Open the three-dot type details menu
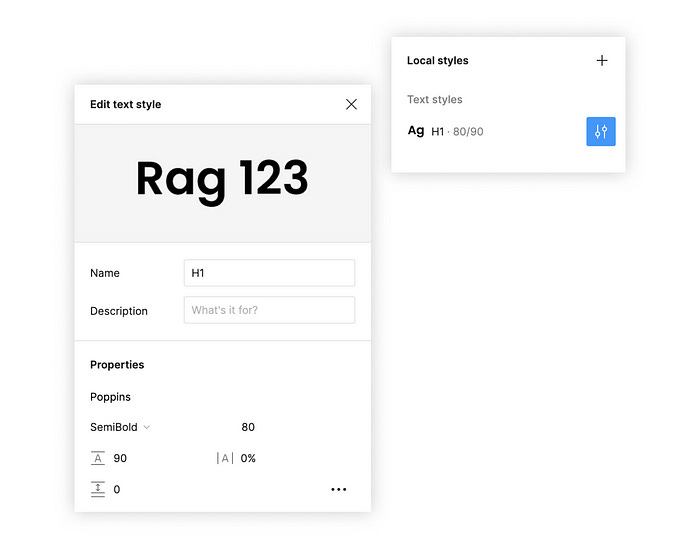The height and width of the screenshot is (549, 700). pyautogui.click(x=339, y=489)
